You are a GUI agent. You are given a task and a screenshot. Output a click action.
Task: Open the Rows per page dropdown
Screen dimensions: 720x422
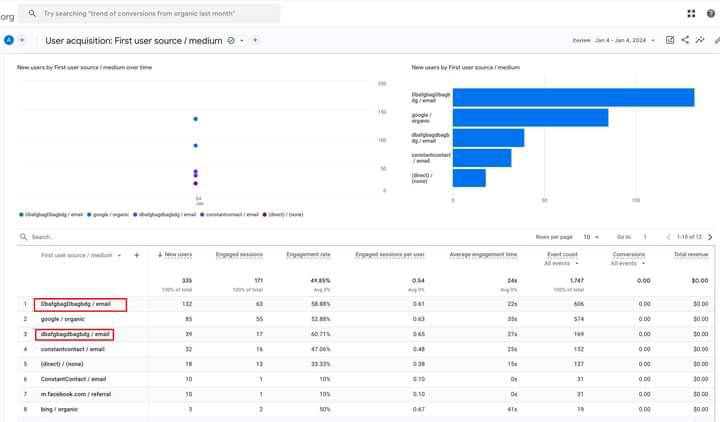[x=591, y=237]
